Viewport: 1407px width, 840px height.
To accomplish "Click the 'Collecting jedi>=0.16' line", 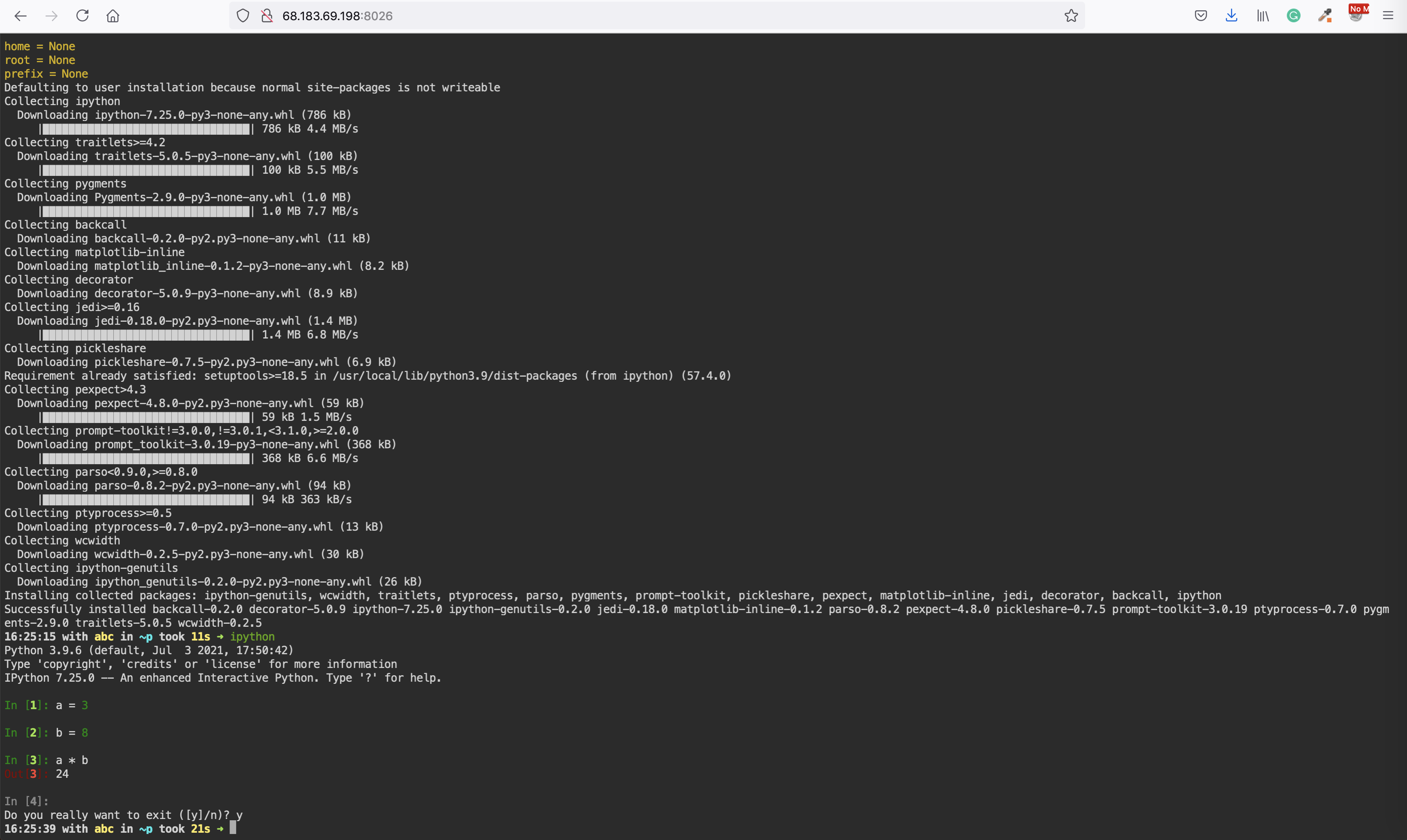I will (x=72, y=307).
